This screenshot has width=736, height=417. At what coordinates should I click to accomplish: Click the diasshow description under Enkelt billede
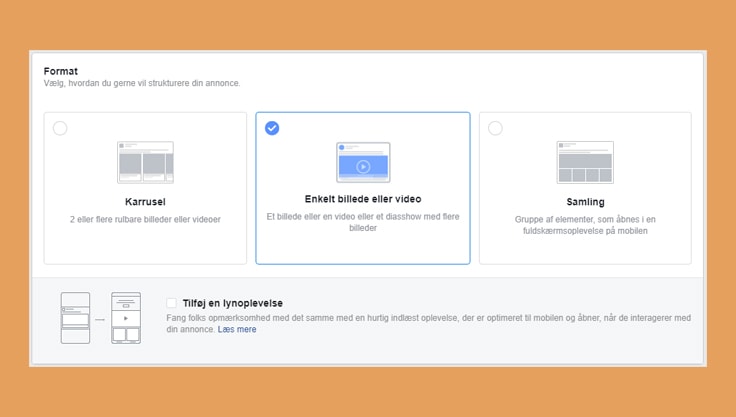coord(363,222)
